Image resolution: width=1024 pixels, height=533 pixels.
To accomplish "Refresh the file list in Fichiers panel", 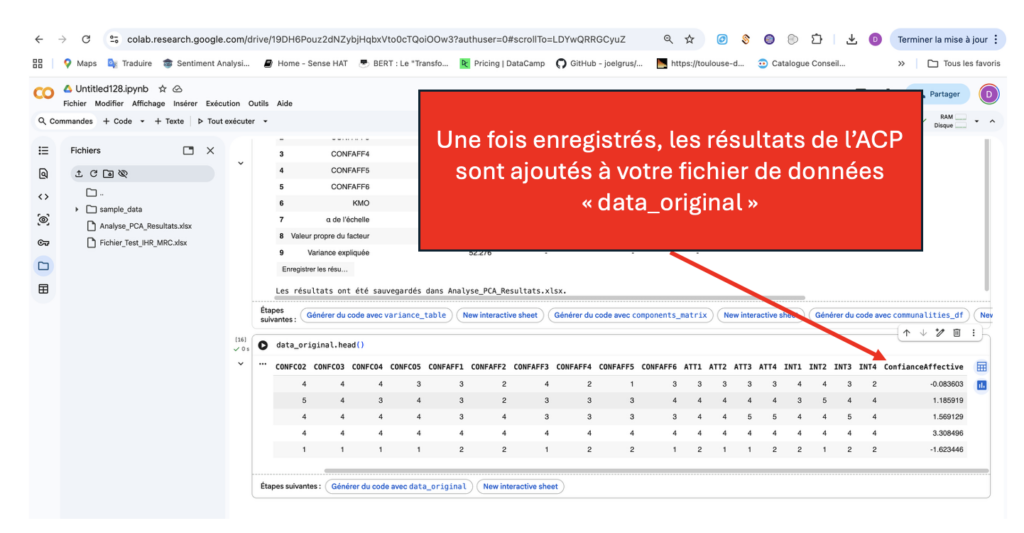I will coord(93,174).
